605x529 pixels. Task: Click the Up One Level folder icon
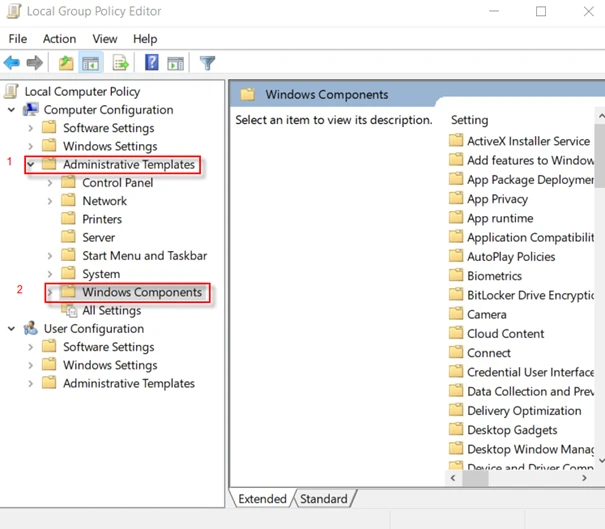[x=66, y=63]
